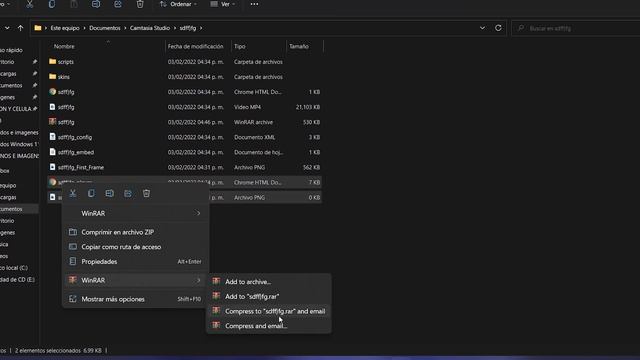Screen dimensions: 640x360
Task: Click the Rename icon in the top toolbar
Action: pos(96,4)
